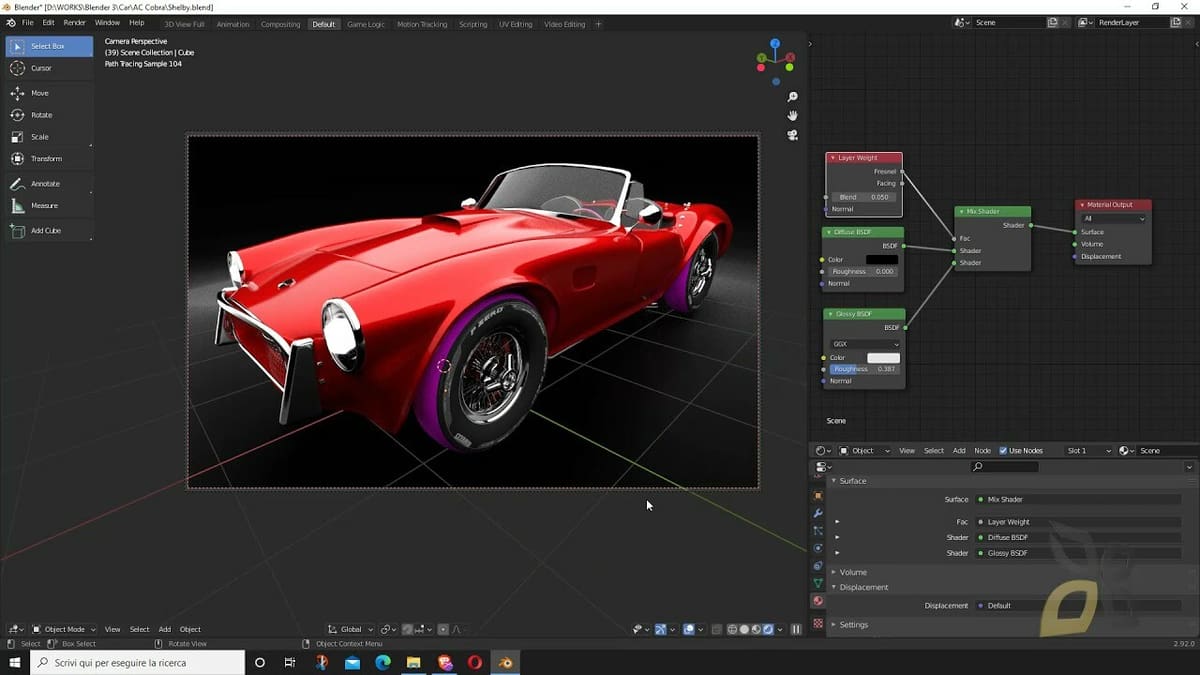Switch to the UV Editing workspace tab
Image resolution: width=1200 pixels, height=675 pixels.
pyautogui.click(x=515, y=24)
